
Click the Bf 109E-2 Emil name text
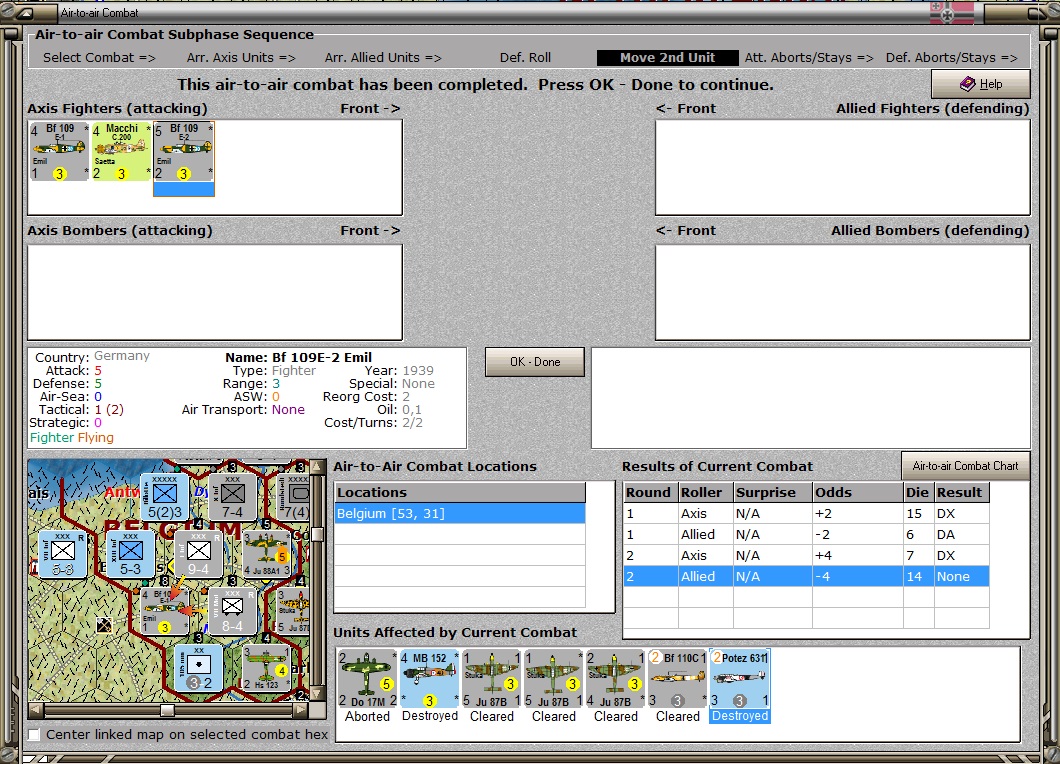coord(322,357)
